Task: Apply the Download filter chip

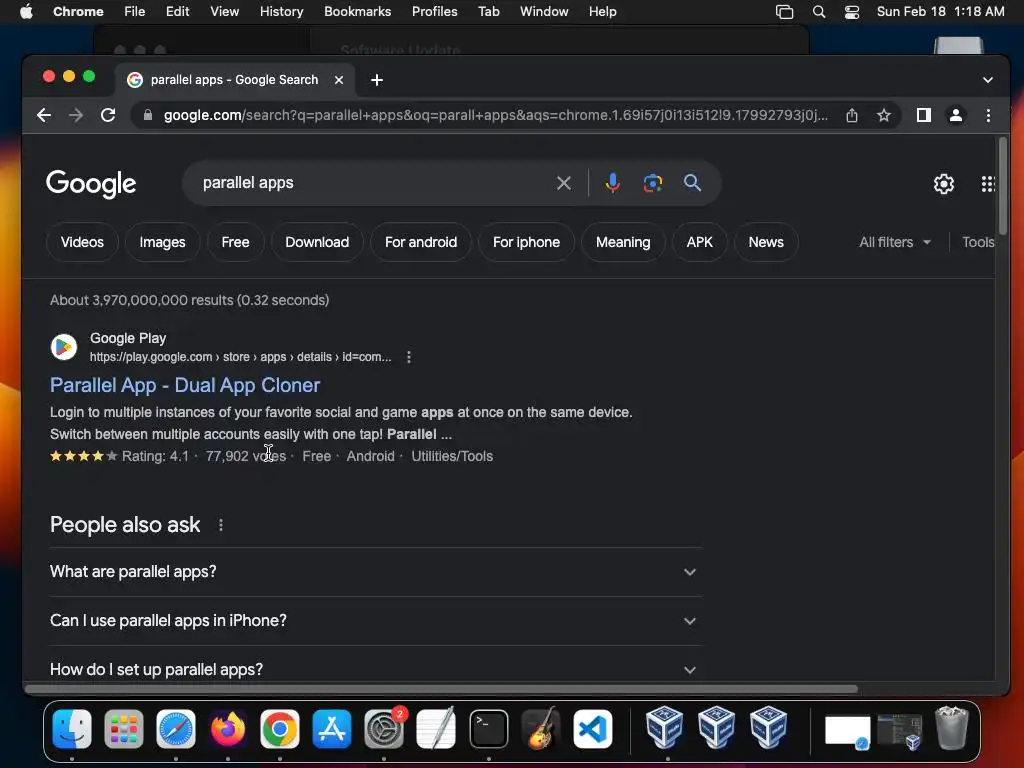Action: [317, 242]
